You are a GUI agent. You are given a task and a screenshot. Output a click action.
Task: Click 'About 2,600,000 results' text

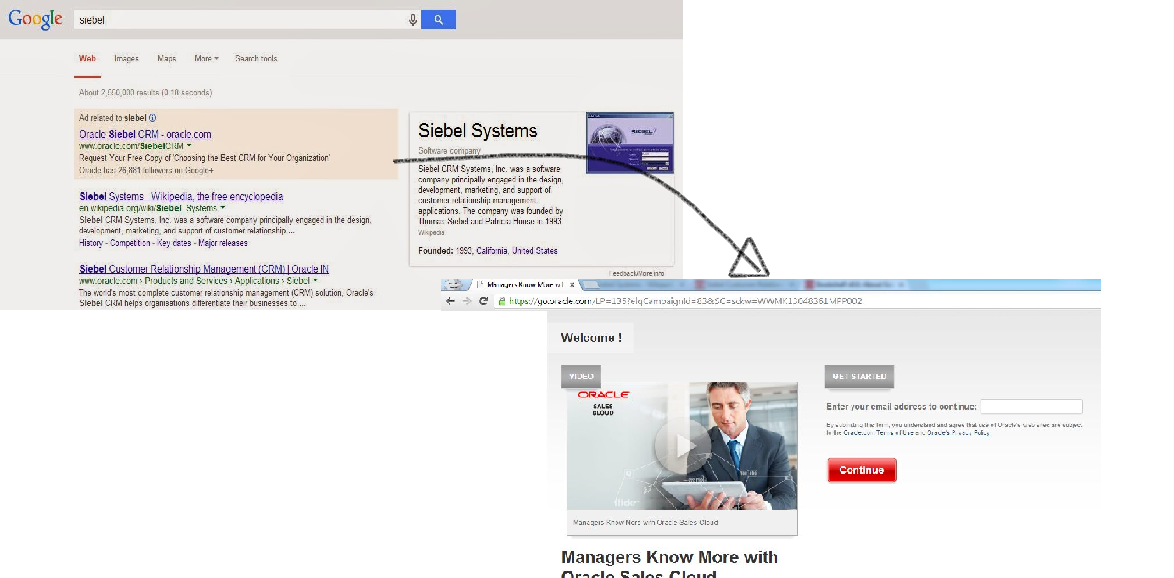(x=145, y=93)
